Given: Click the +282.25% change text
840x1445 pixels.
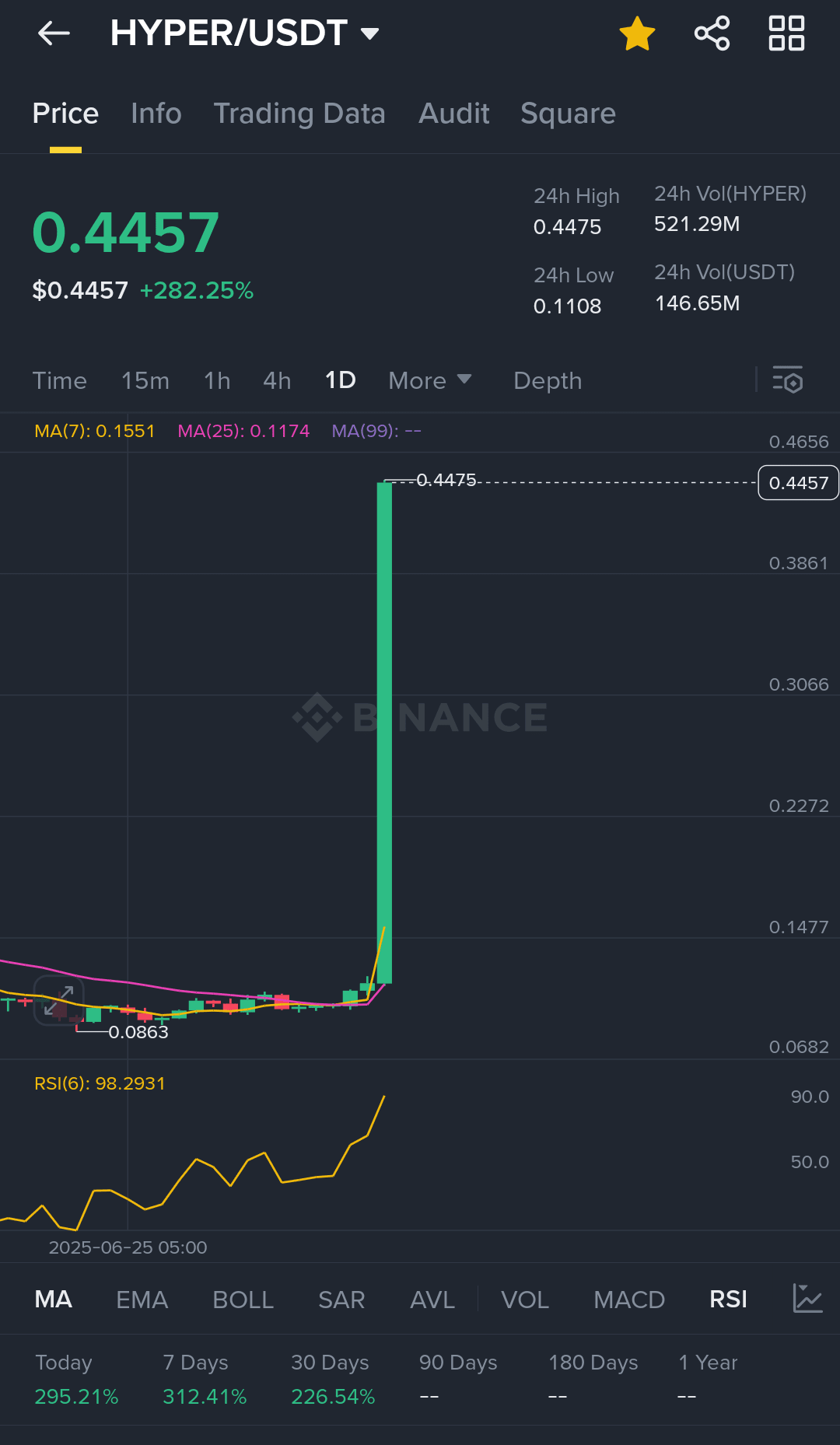Looking at the screenshot, I should 197,291.
